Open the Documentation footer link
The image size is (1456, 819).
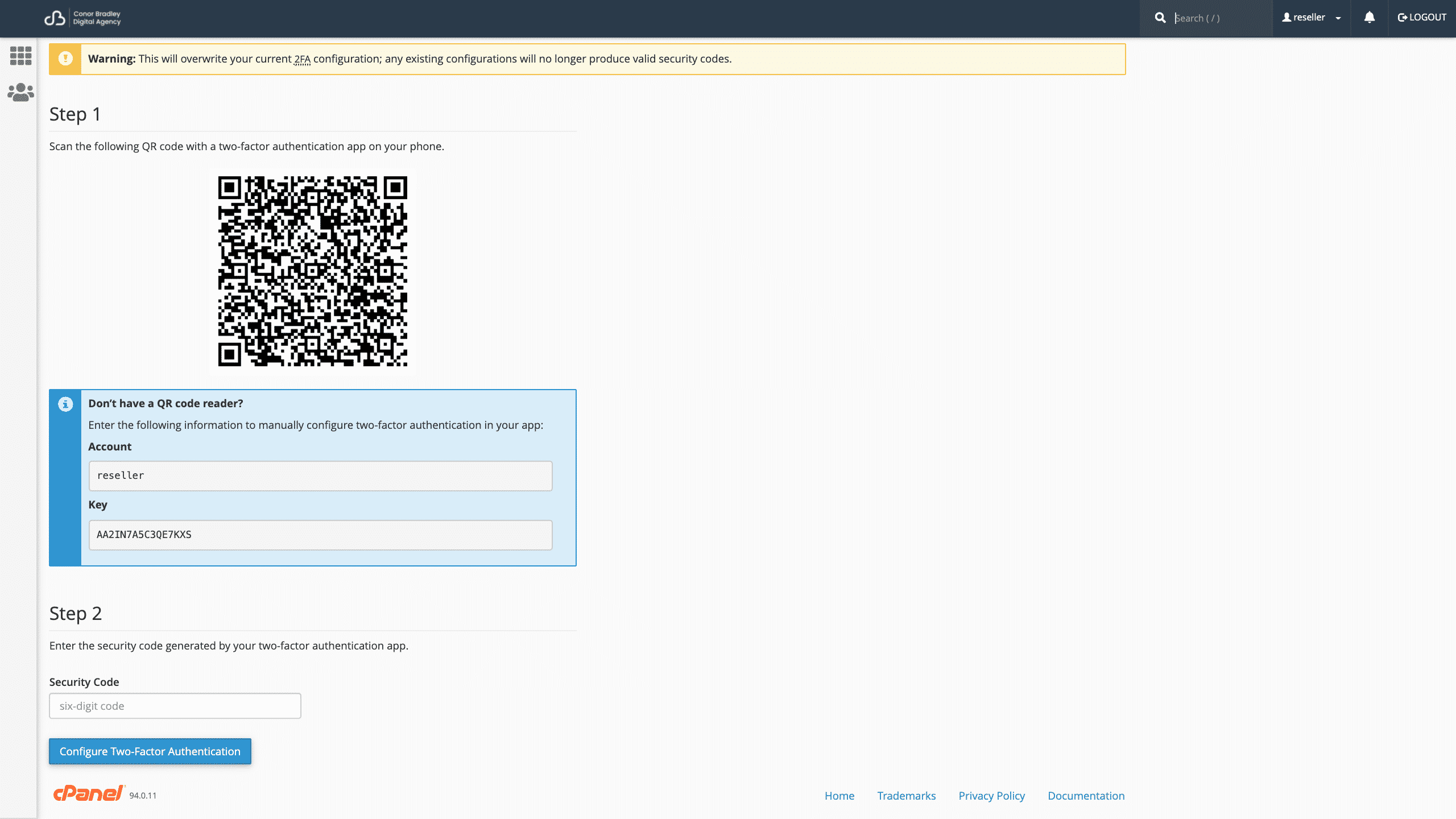point(1086,796)
